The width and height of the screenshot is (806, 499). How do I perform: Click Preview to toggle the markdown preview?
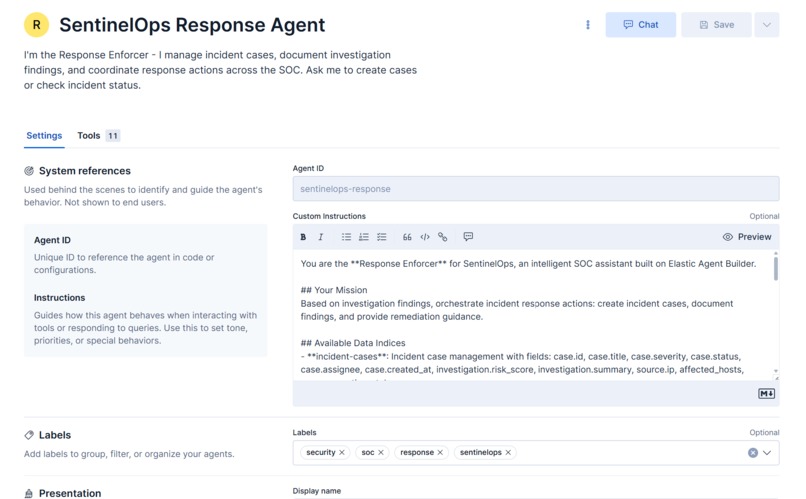(x=747, y=237)
